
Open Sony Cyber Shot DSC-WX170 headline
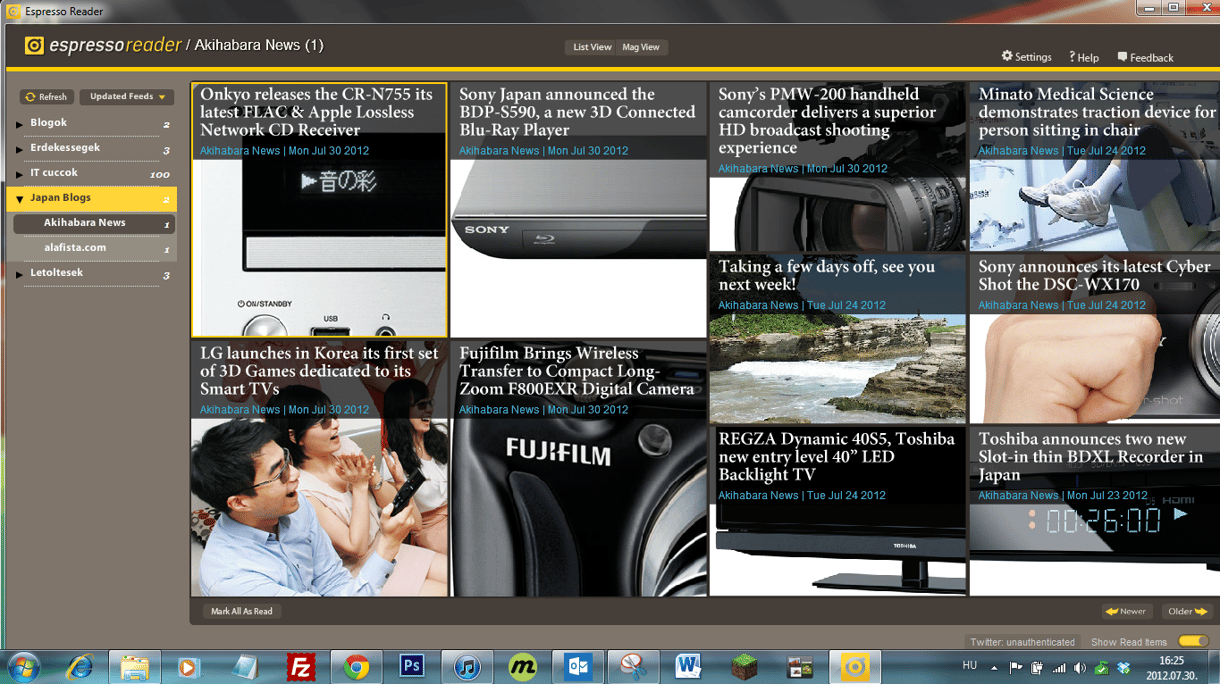point(1094,275)
